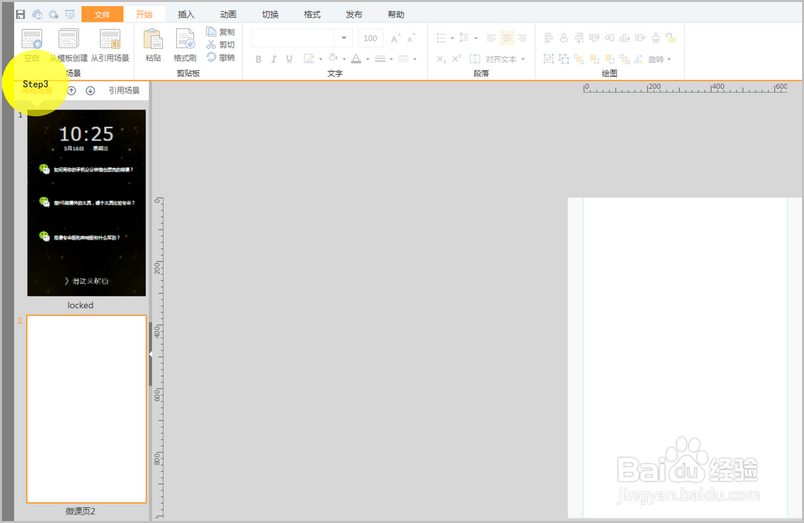Viewport: 804px width, 523px height.
Task: Select the Format Painter (格式刷) tool
Action: coord(185,45)
